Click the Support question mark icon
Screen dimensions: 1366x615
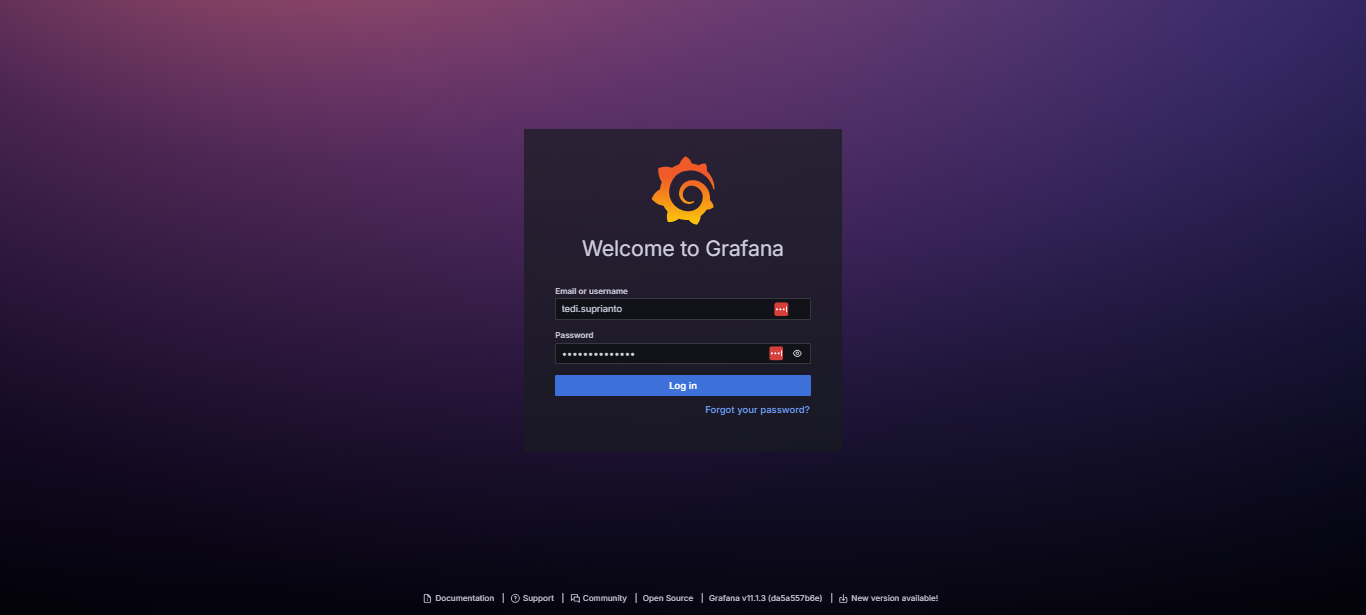click(515, 599)
